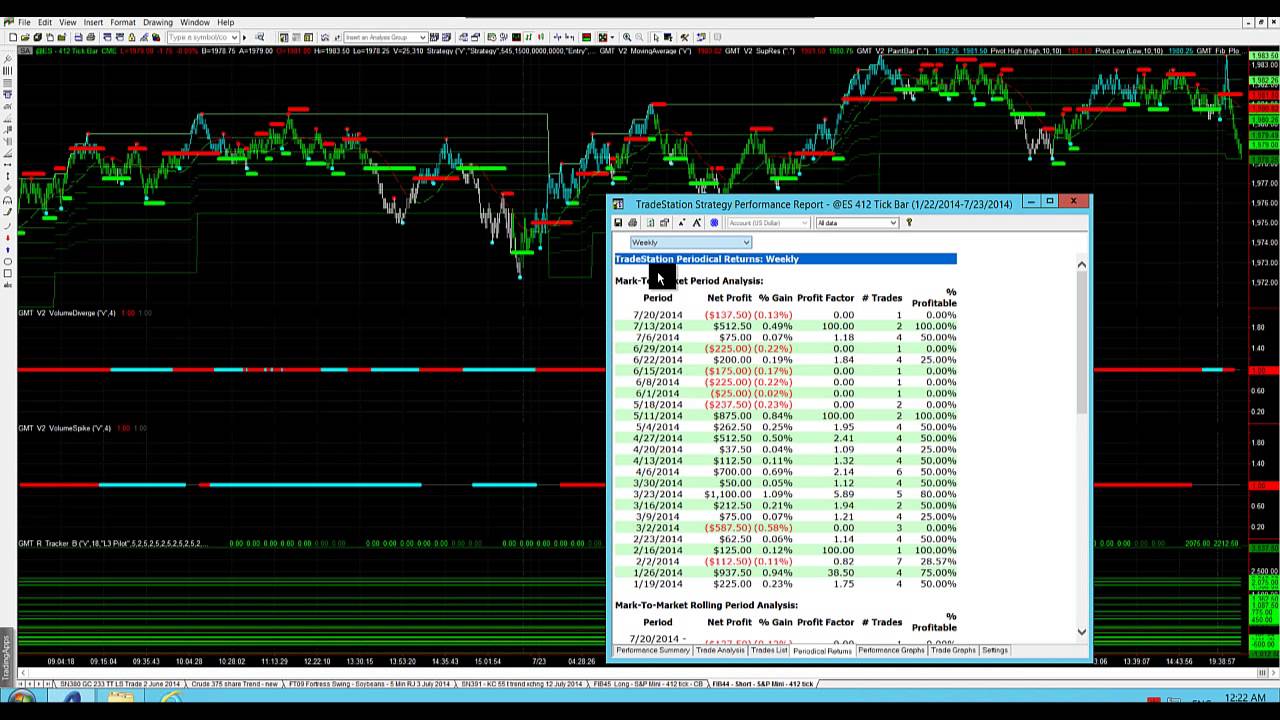Click the Windows Start button
Screen dimensions: 1280x720
click(x=22, y=698)
